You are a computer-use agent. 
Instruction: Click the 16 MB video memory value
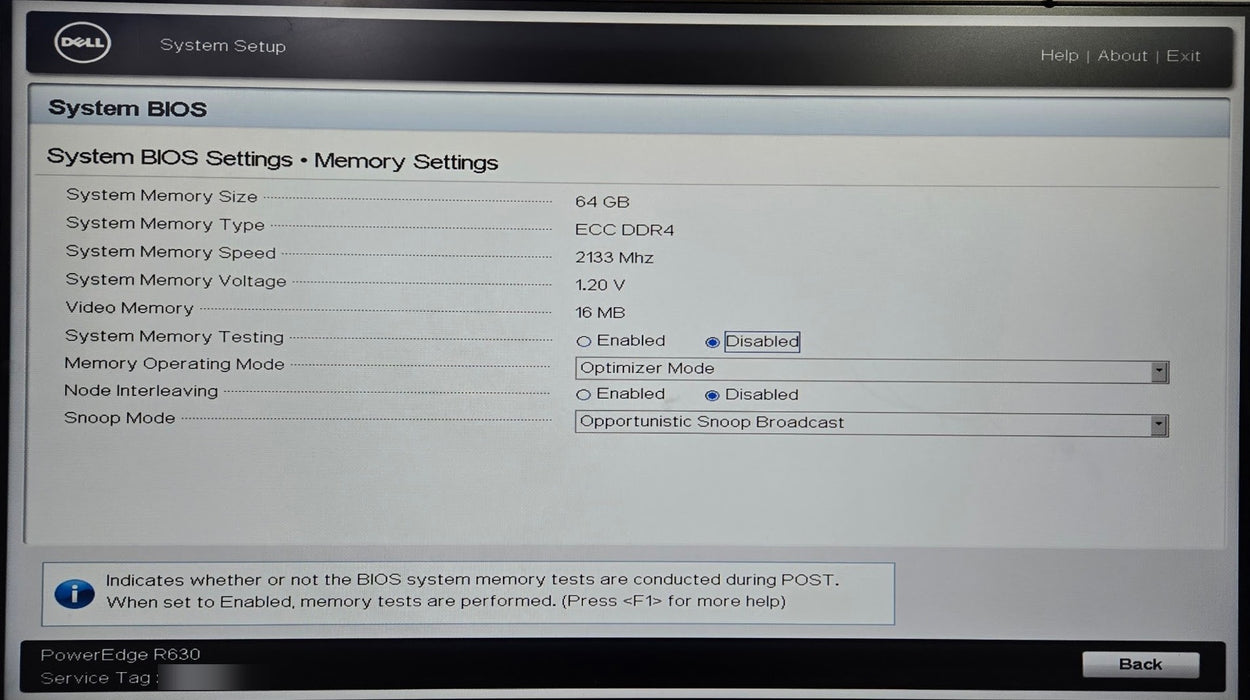coord(600,313)
